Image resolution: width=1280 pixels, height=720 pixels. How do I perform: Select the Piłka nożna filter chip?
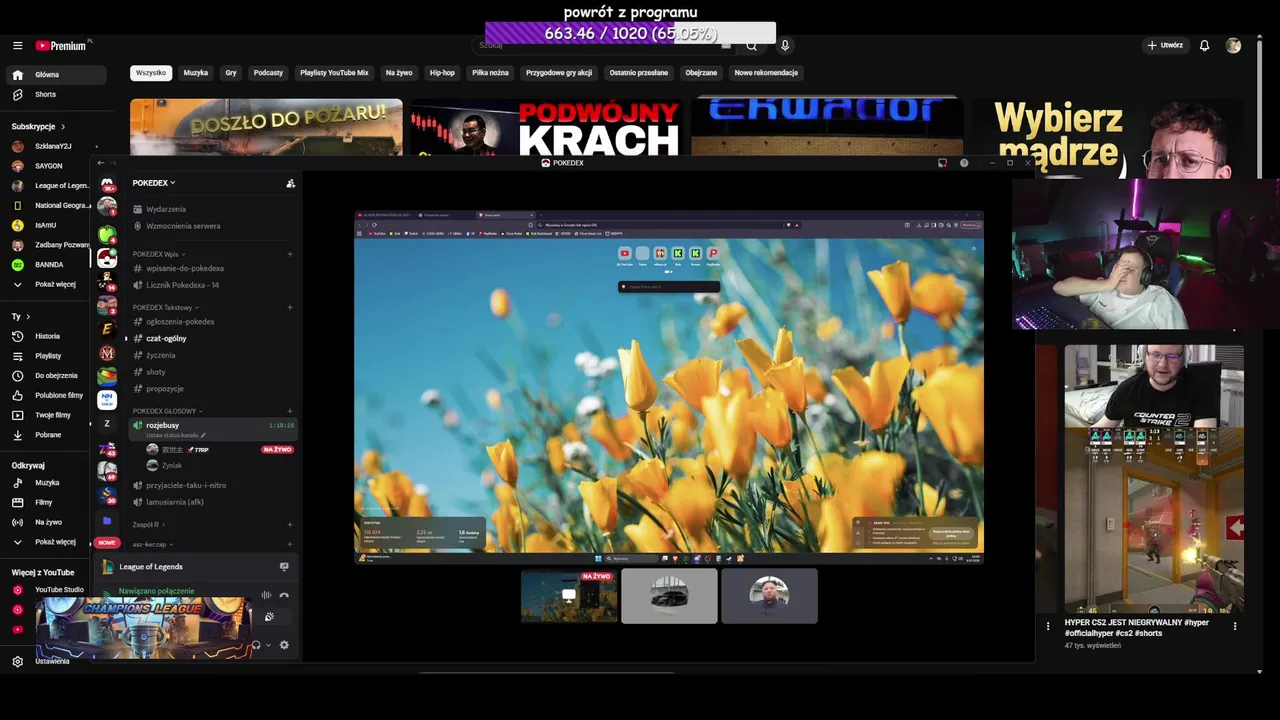click(x=490, y=73)
